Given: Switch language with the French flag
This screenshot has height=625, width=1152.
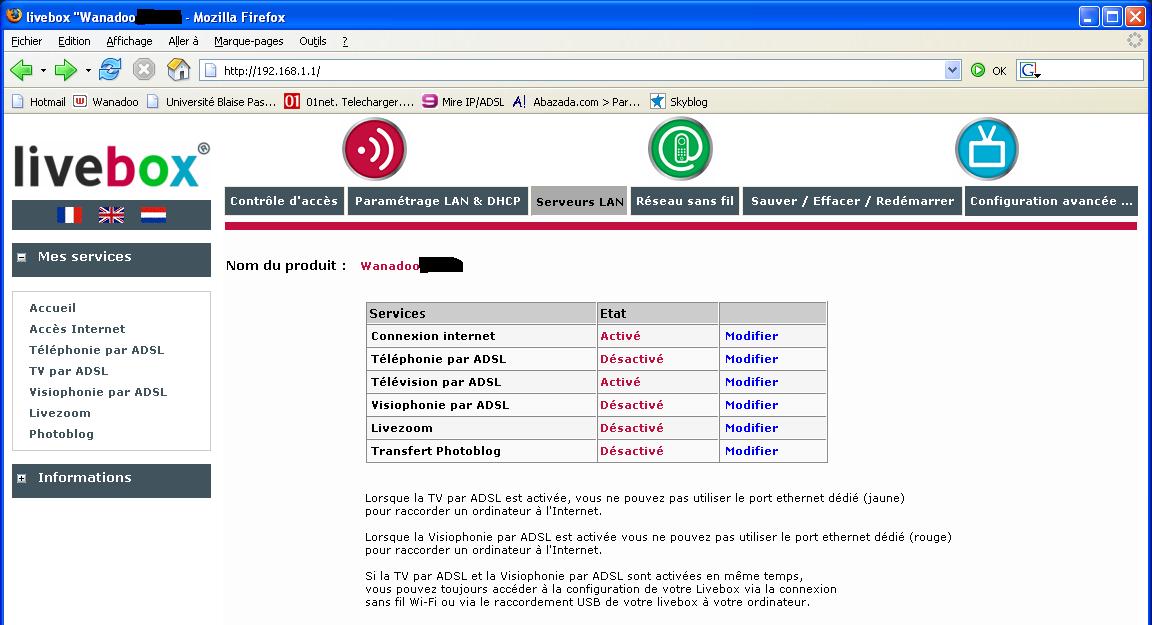Looking at the screenshot, I should 70,215.
